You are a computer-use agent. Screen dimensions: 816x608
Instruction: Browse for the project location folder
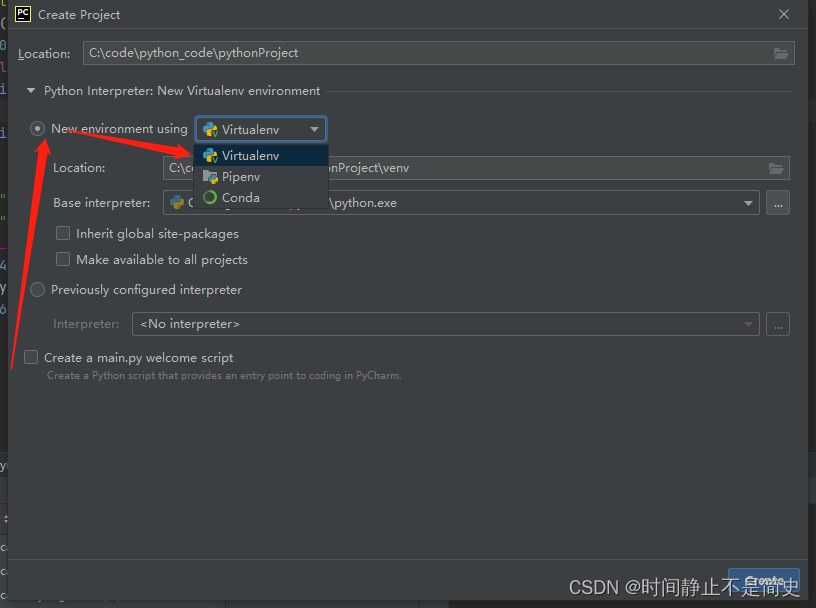pyautogui.click(x=781, y=53)
